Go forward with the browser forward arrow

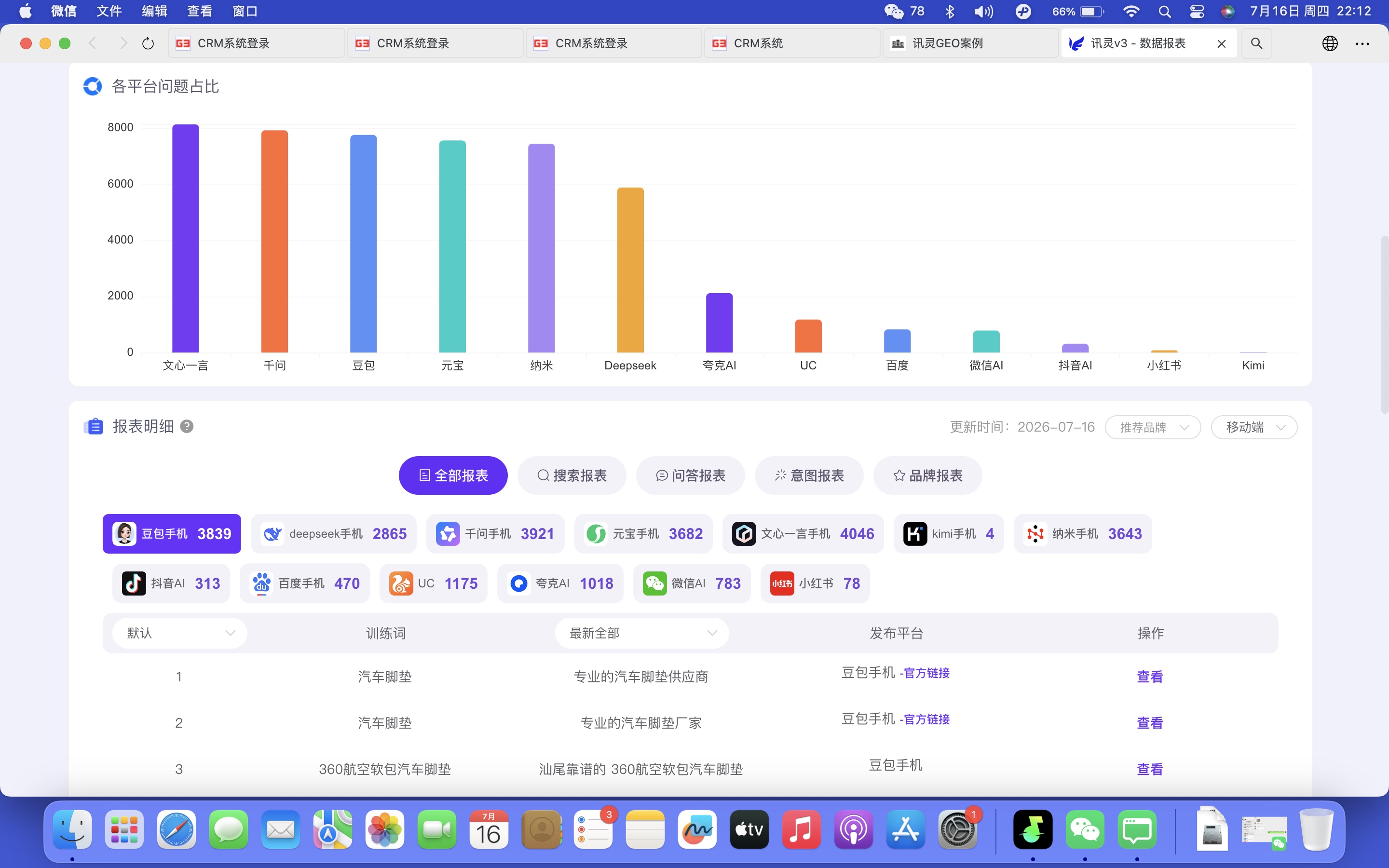pos(123,43)
